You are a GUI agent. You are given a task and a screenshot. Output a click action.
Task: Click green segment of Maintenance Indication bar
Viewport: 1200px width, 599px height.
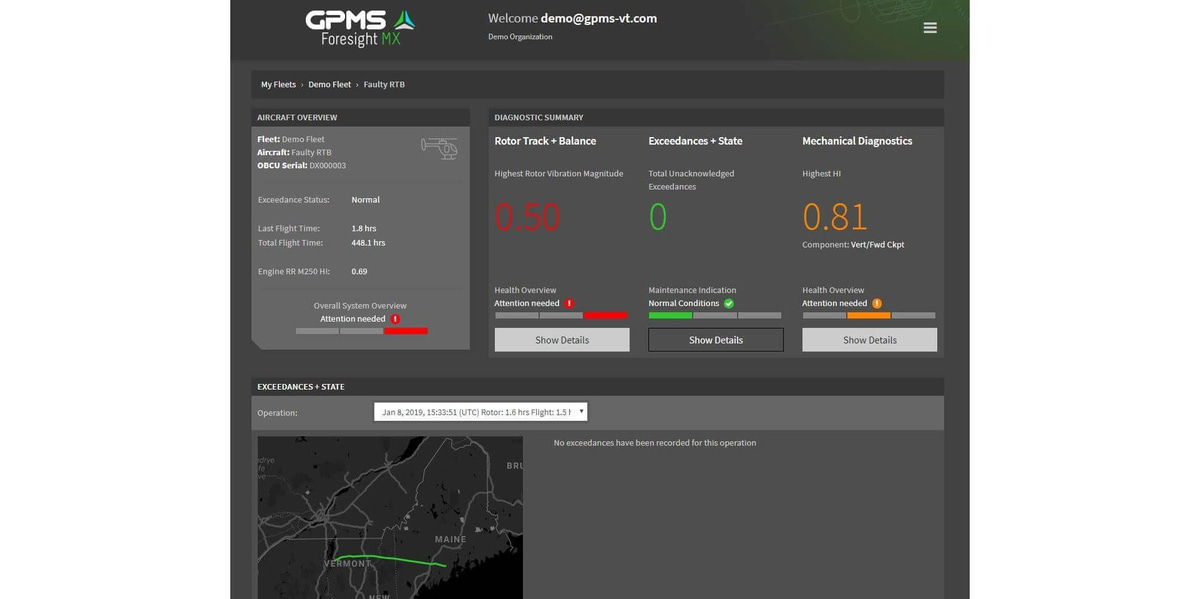(x=670, y=316)
